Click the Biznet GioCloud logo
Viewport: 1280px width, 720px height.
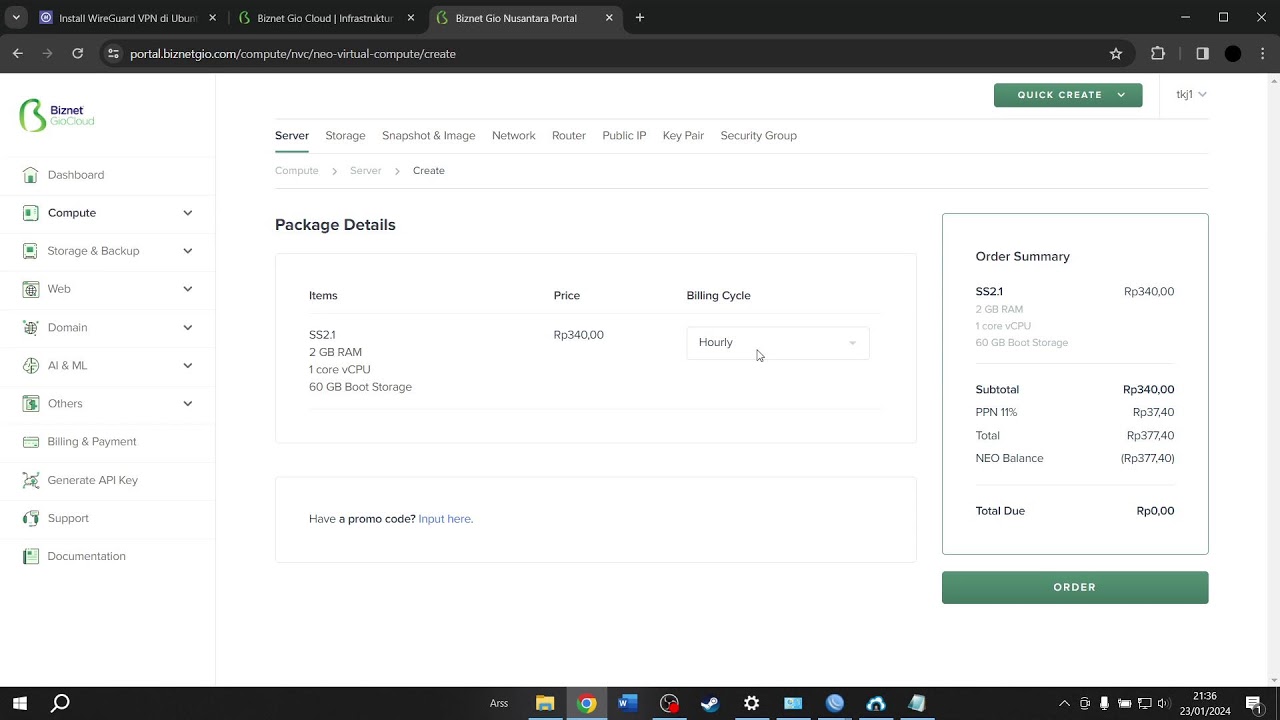tap(57, 115)
